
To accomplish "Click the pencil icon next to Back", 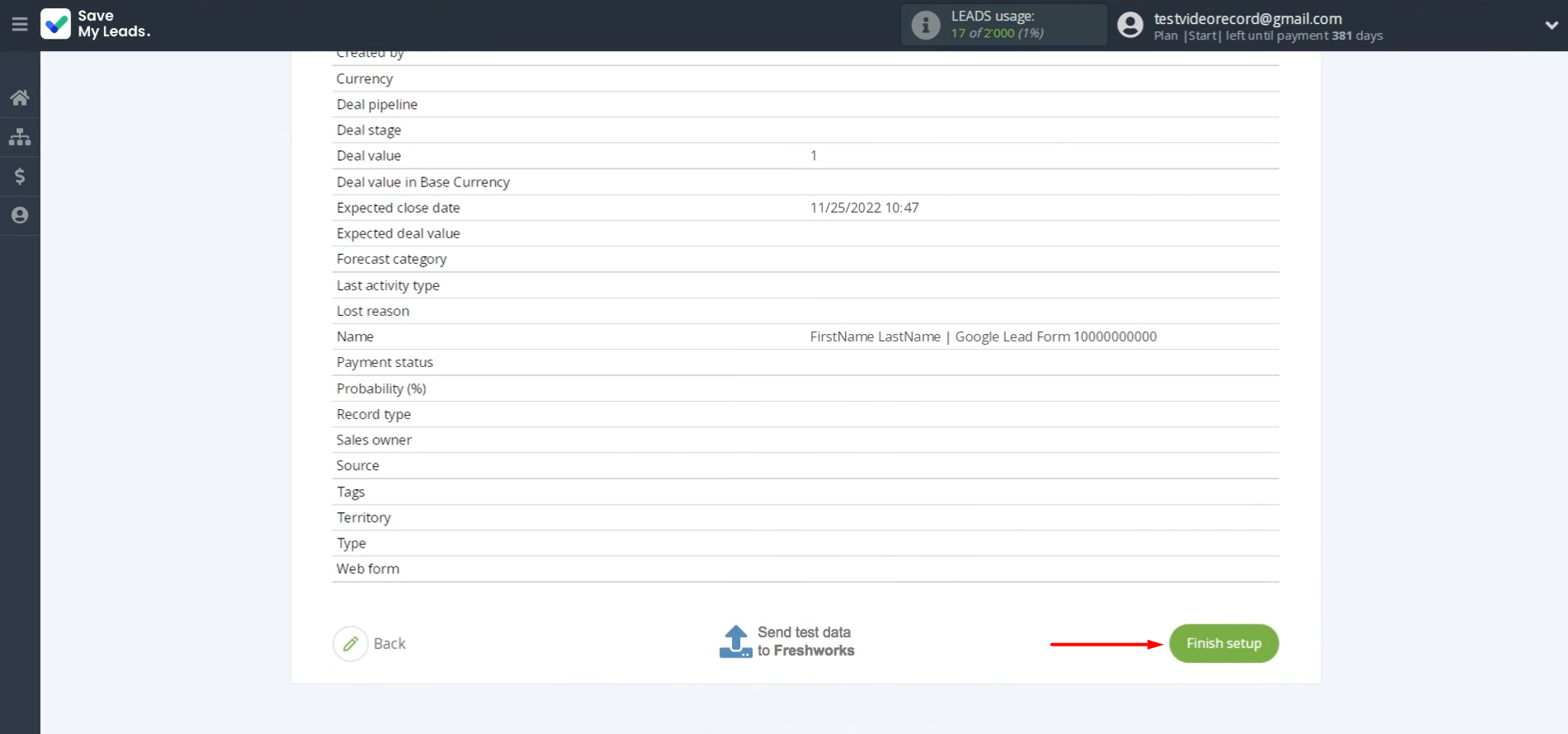I will coord(351,643).
